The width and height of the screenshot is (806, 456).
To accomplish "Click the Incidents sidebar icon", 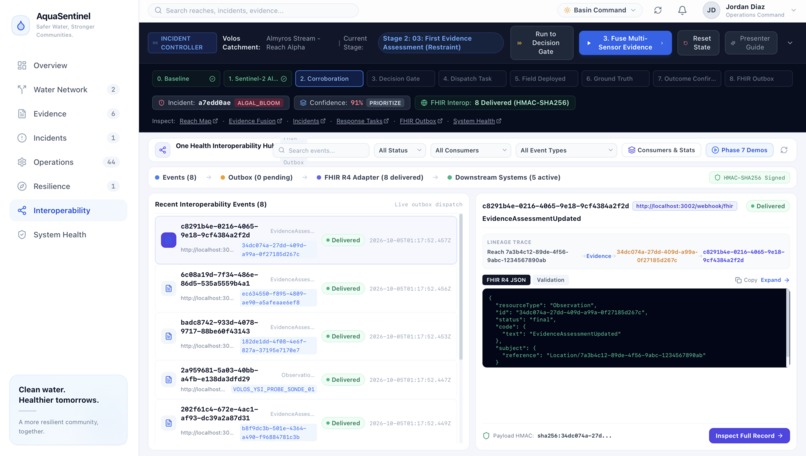I will [22, 138].
